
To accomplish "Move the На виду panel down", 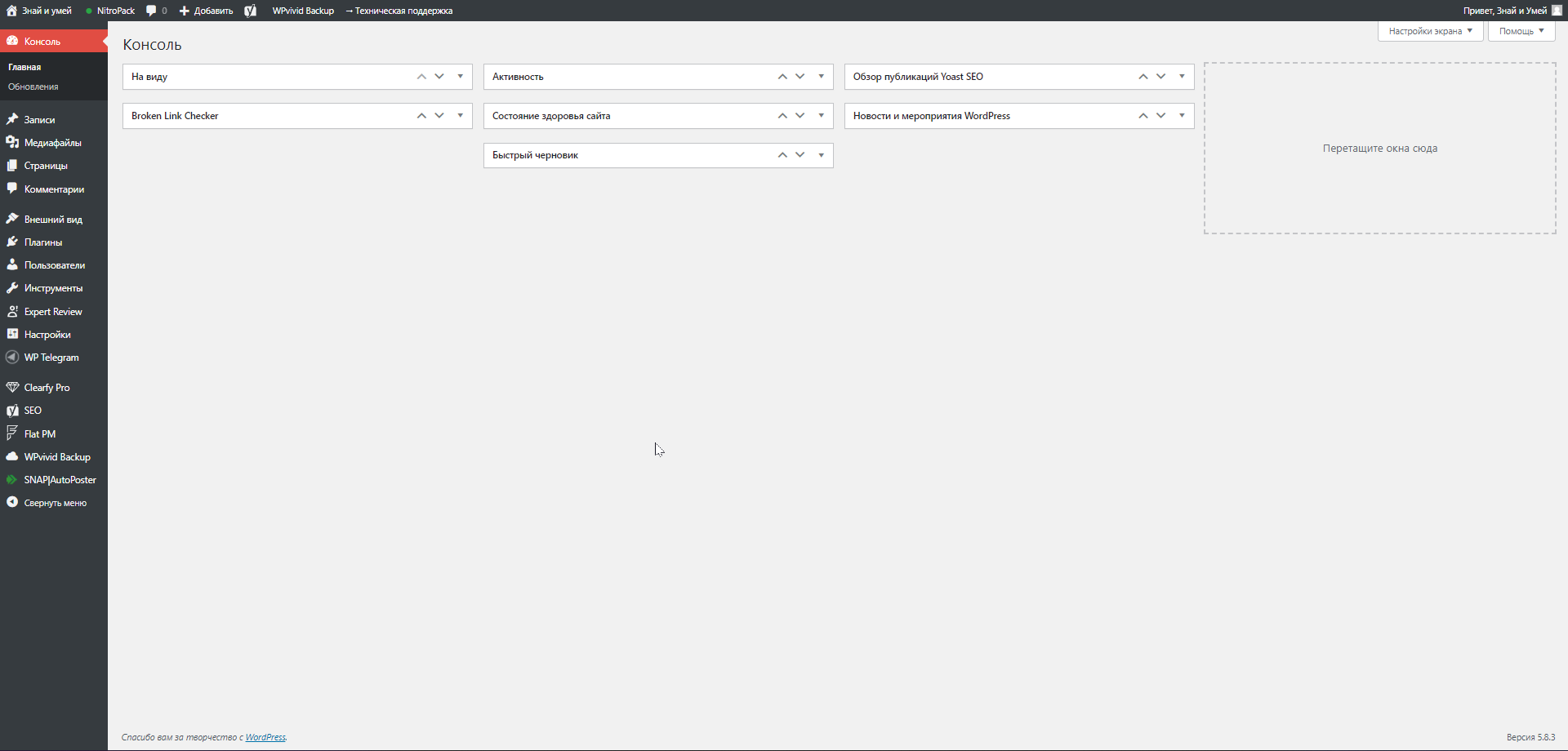I will (439, 77).
